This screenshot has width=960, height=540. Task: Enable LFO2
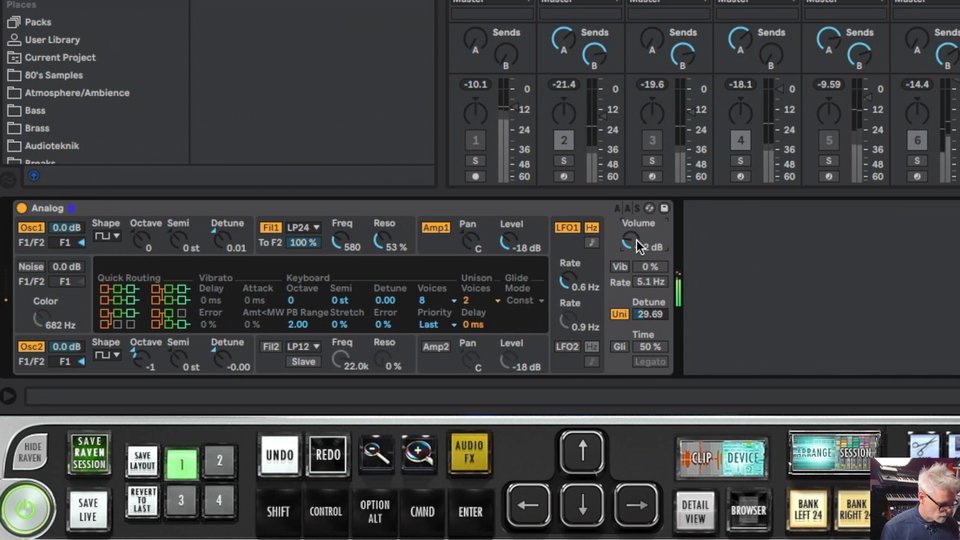(567, 347)
